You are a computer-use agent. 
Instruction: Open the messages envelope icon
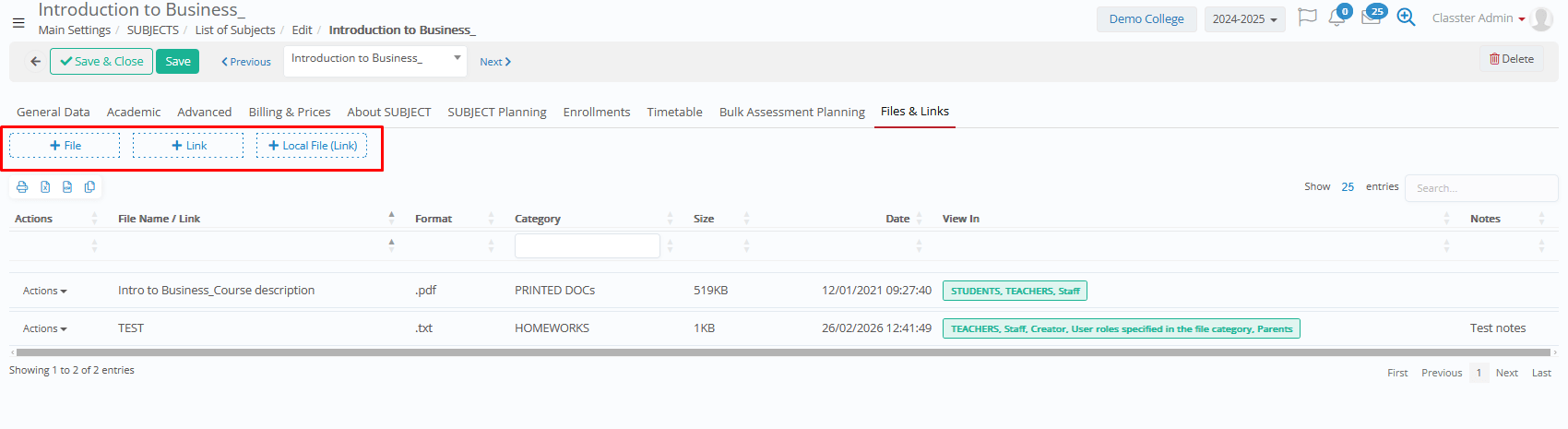[x=1371, y=18]
